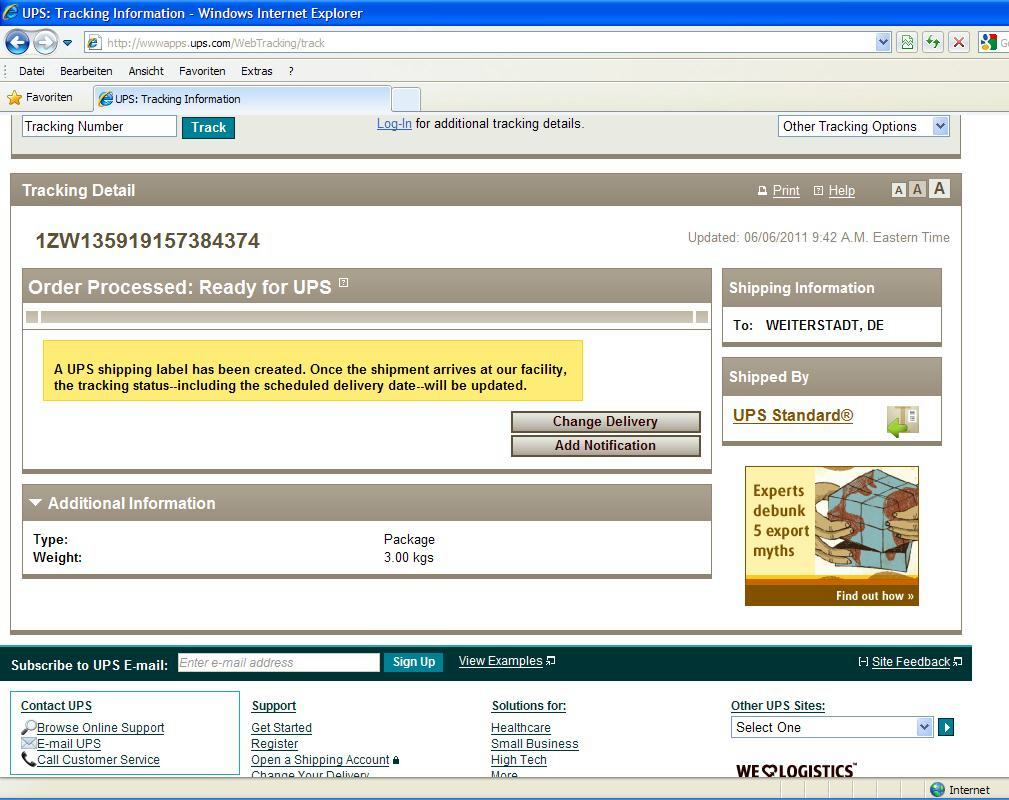This screenshot has width=1009, height=800.
Task: Click the green go arrow beside Select One
Action: (945, 727)
